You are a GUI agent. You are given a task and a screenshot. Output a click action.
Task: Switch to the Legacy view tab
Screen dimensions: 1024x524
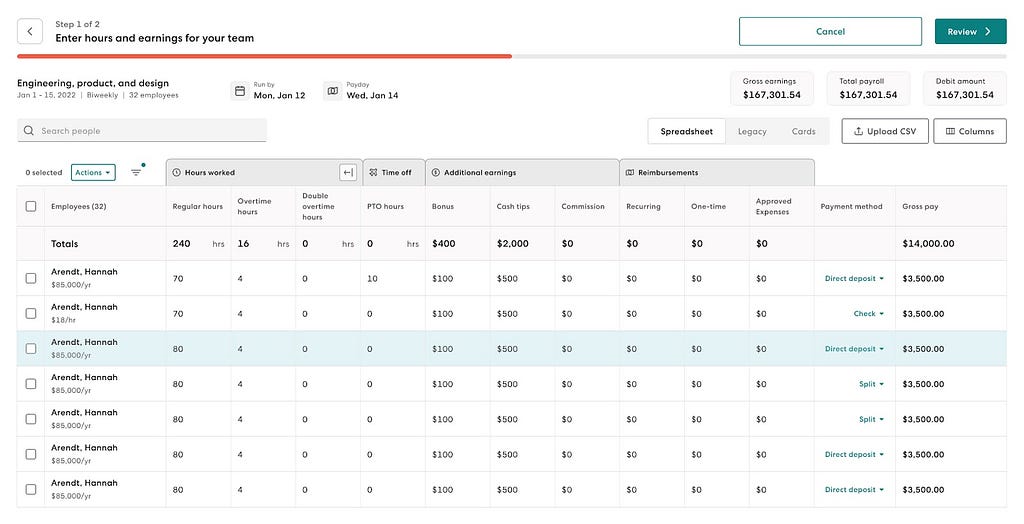752,131
